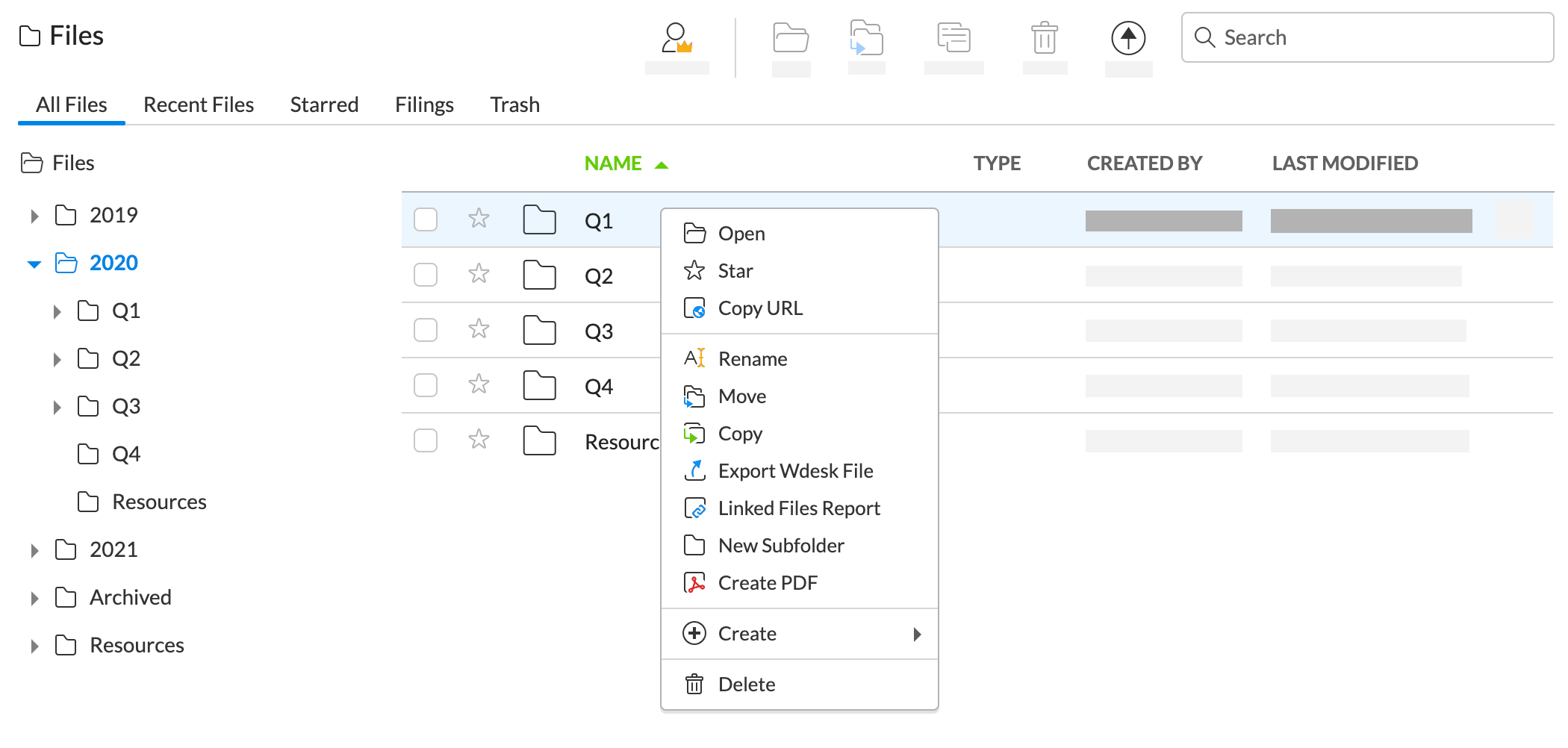Click the open folder toolbar icon
1568x748 pixels.
791,38
